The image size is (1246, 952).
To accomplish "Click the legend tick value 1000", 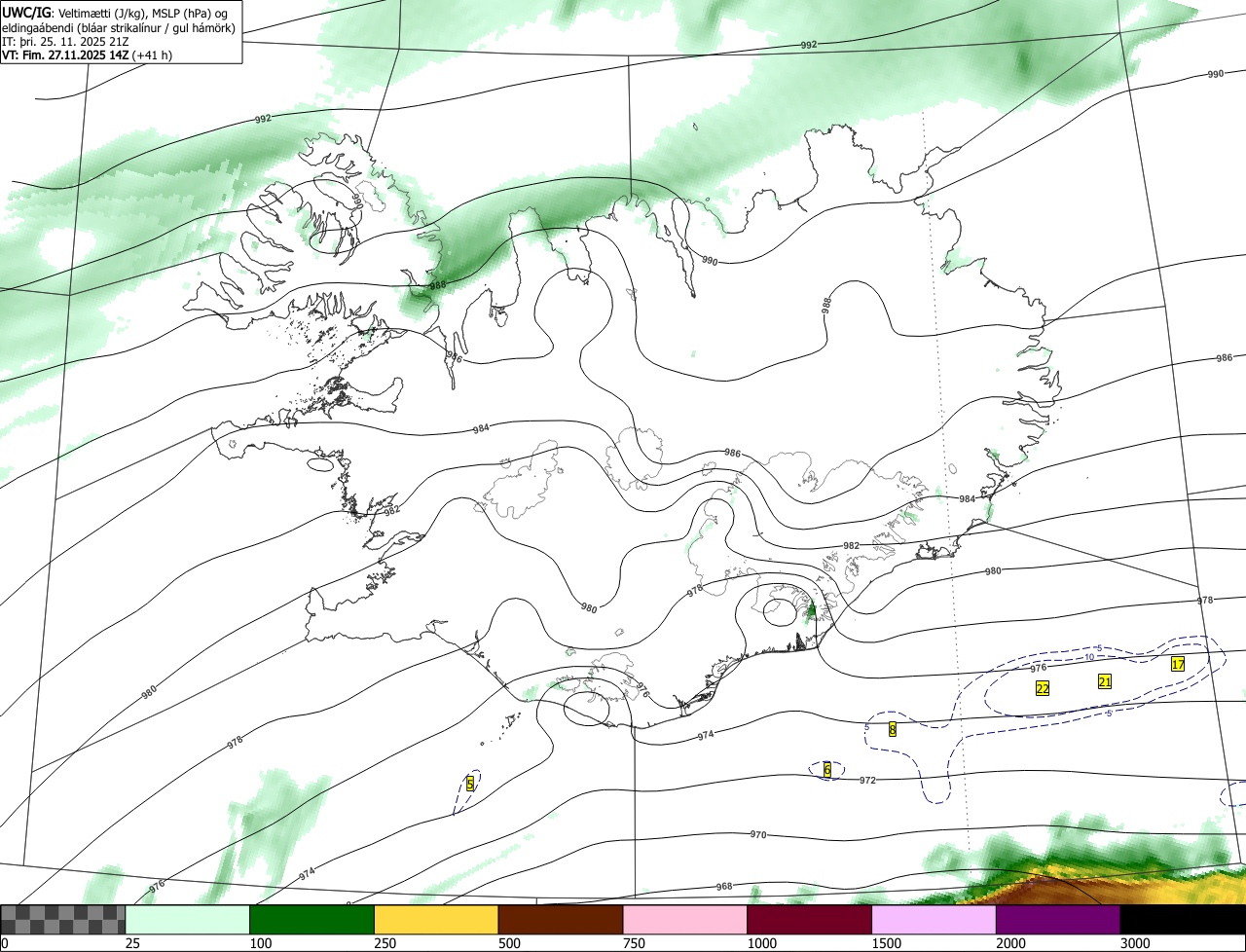I will click(x=762, y=943).
